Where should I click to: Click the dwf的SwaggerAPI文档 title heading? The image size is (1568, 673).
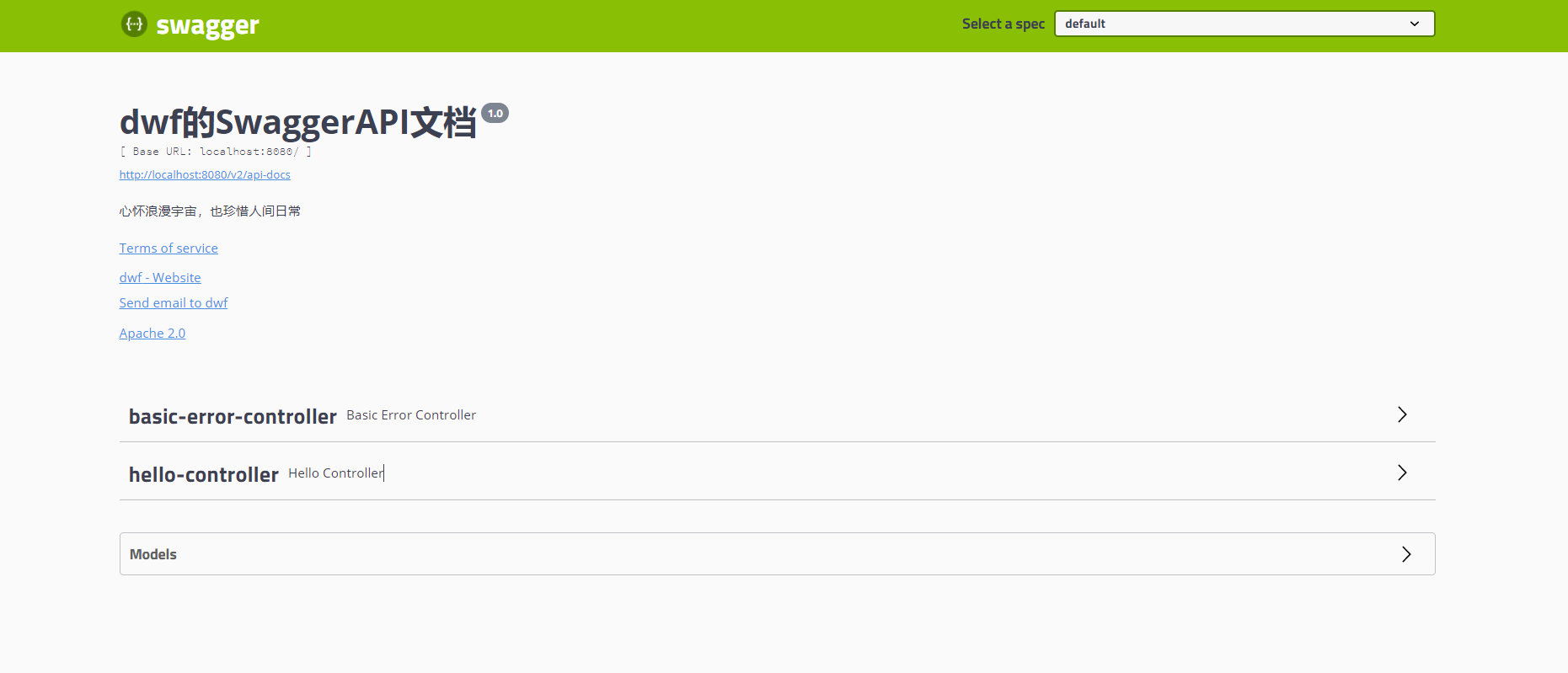(x=298, y=122)
